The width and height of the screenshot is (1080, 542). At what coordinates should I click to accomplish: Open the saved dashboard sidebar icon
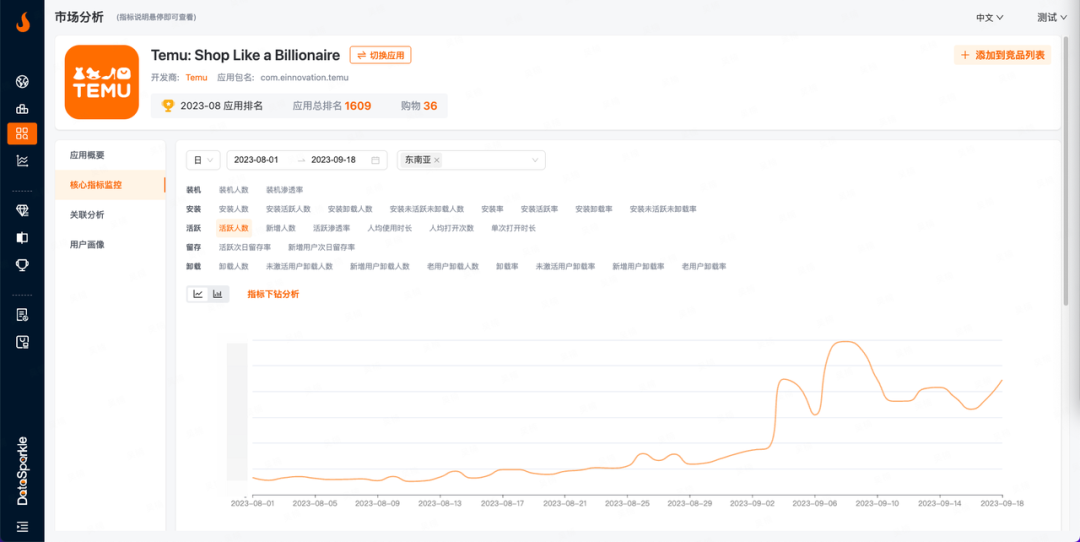22,342
